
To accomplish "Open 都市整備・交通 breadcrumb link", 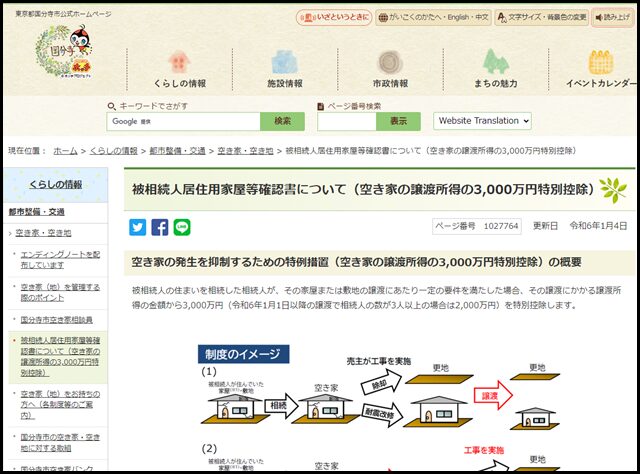I will click(x=178, y=151).
